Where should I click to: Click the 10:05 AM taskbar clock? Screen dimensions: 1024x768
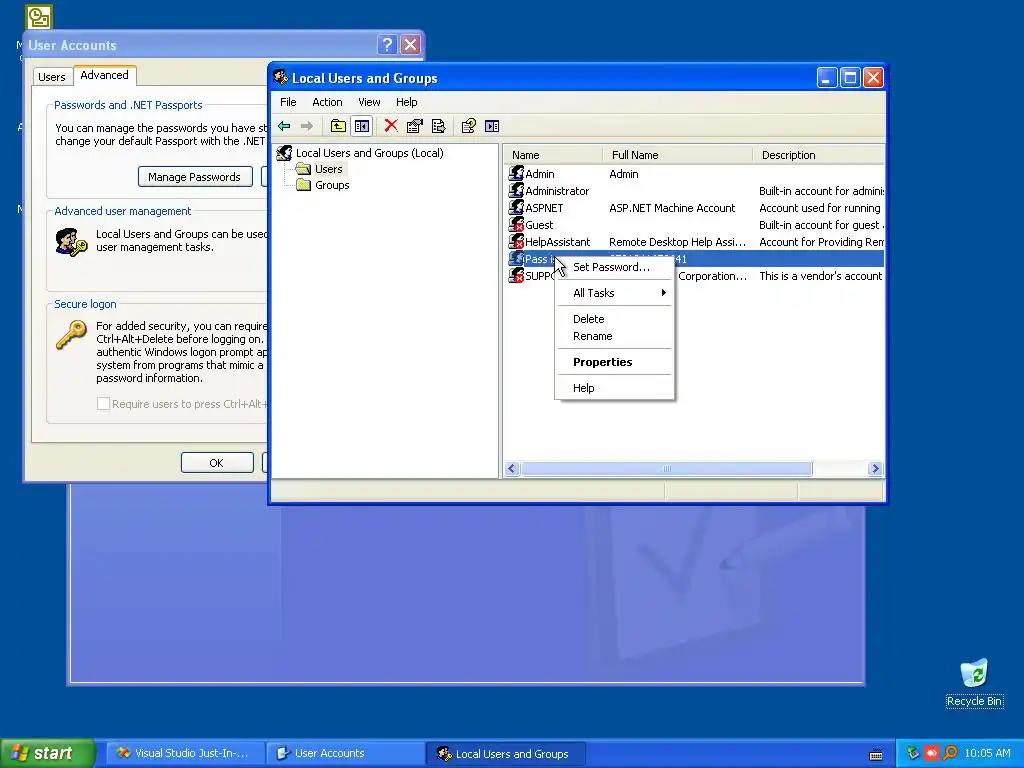coord(987,754)
